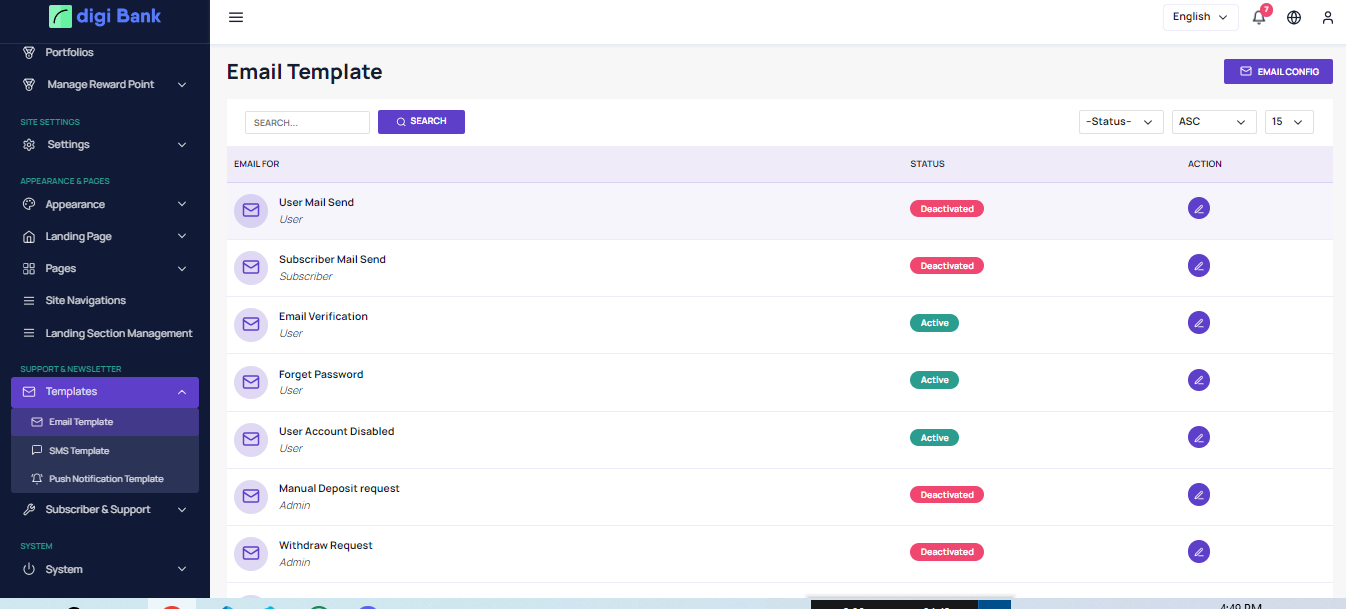1346x609 pixels.
Task: Click the globe icon in header
Action: tap(1294, 17)
